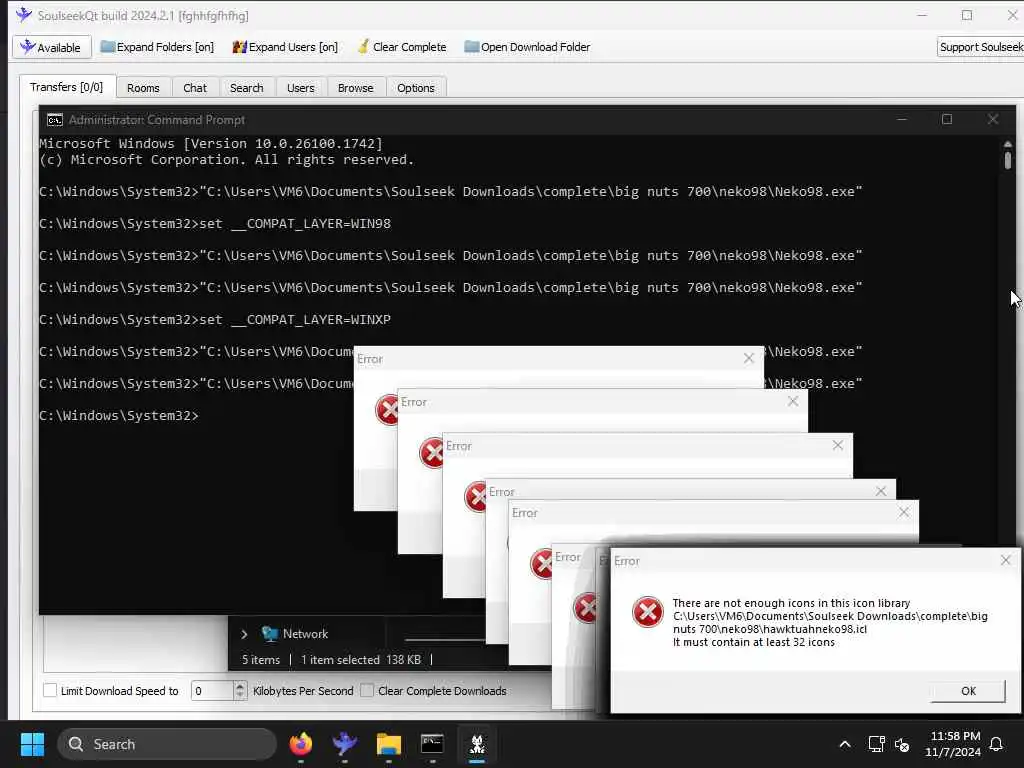1024x768 pixels.
Task: Open File Explorer from the taskbar
Action: tap(389, 744)
